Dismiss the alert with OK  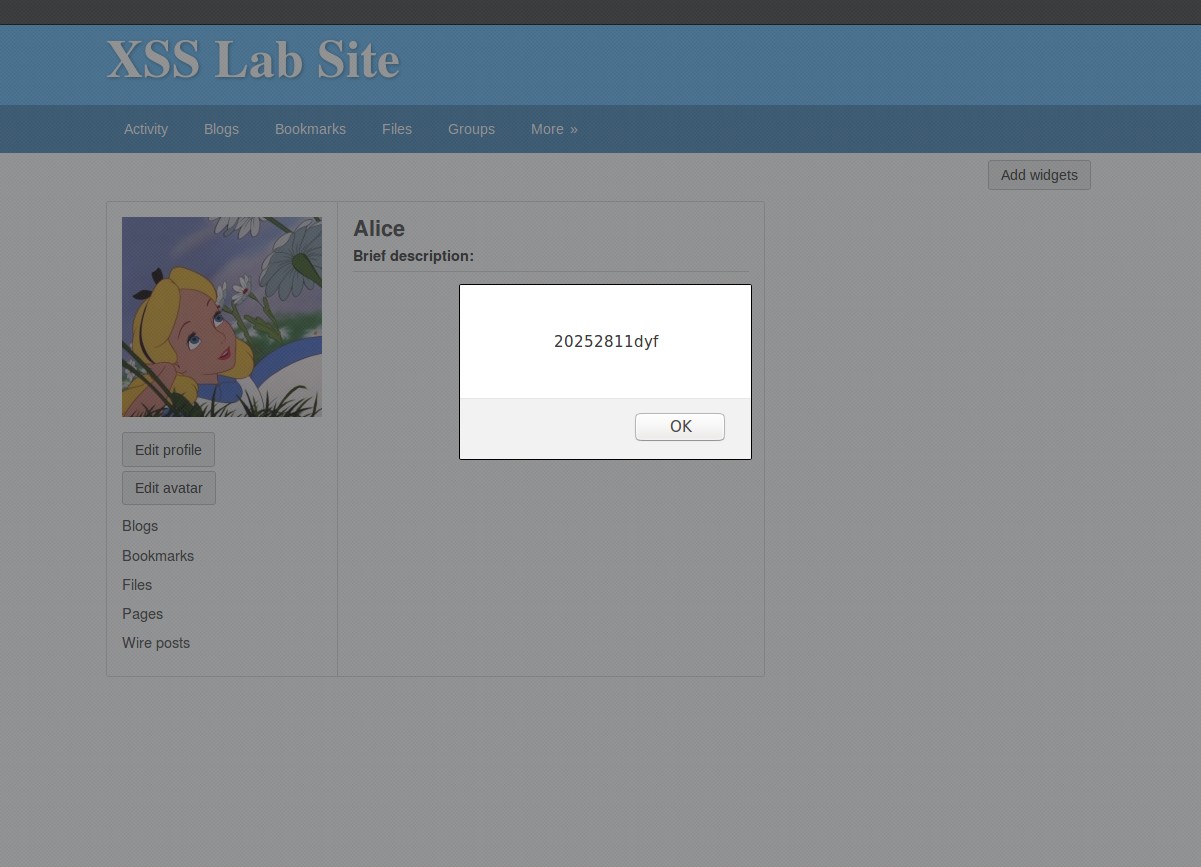(x=680, y=427)
